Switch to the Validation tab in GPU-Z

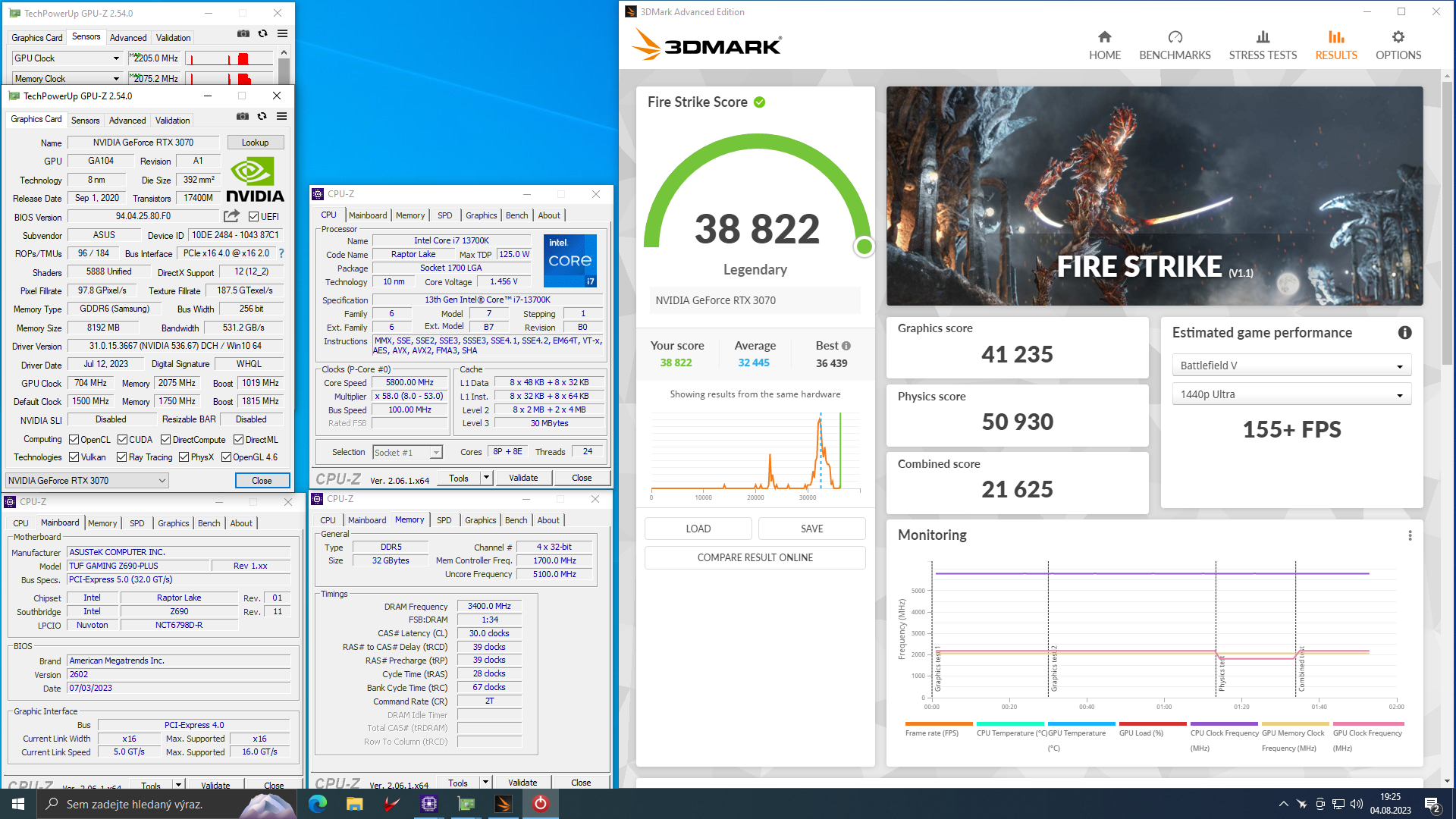tap(173, 121)
